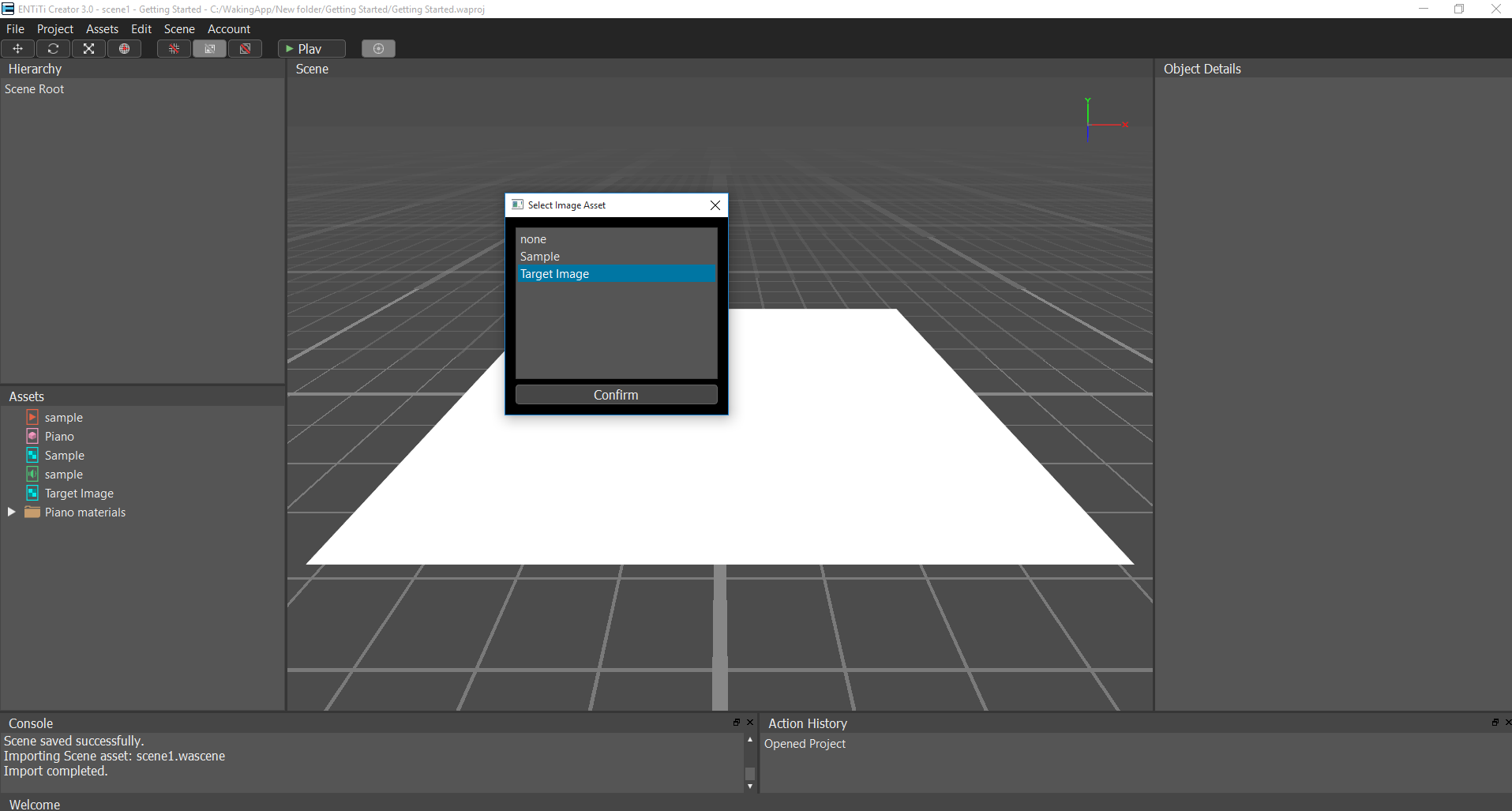The image size is (1512, 811).
Task: Click the Select Image Asset dialog icon
Action: (x=517, y=205)
